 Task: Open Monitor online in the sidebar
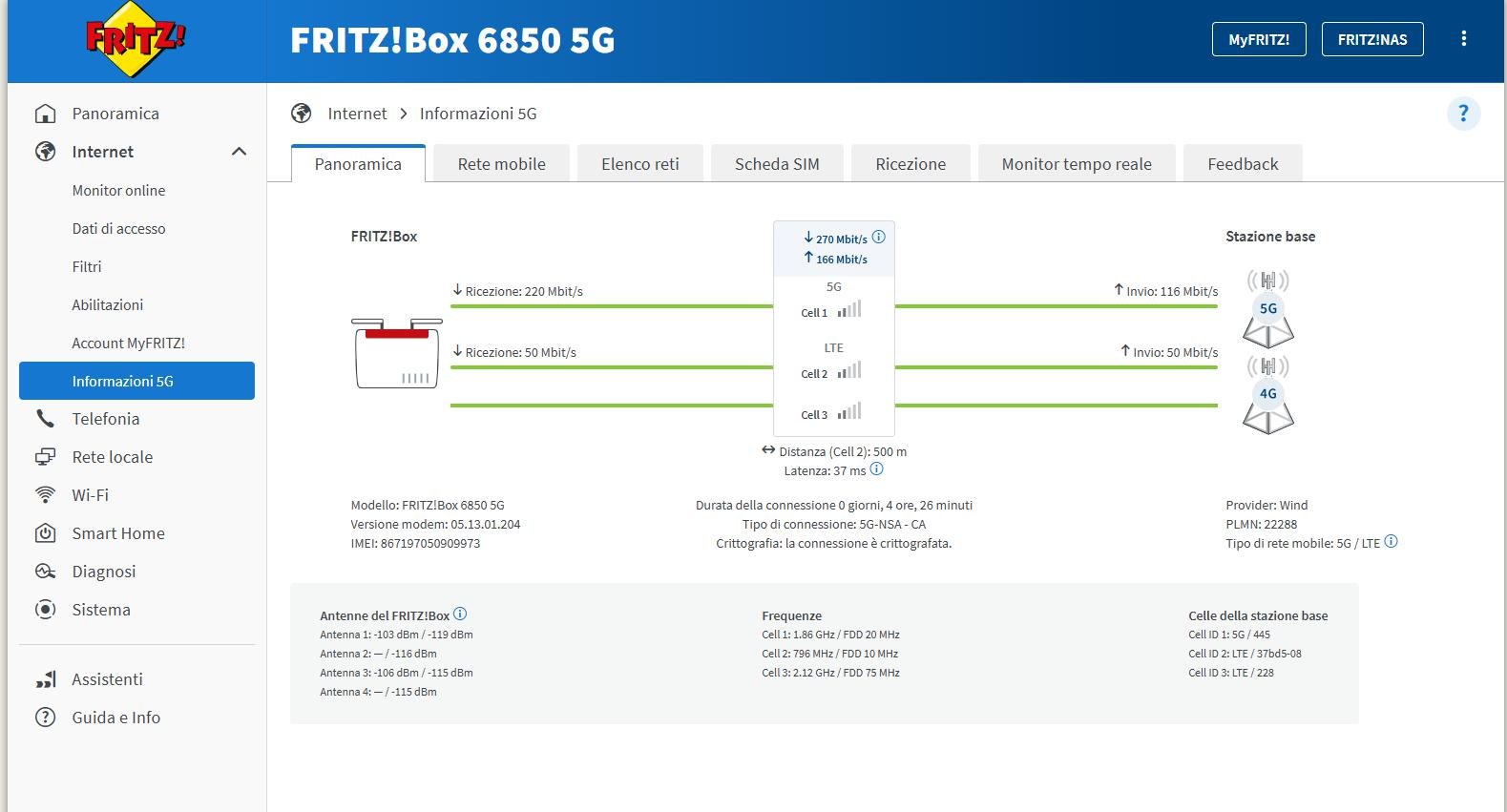[x=118, y=191]
